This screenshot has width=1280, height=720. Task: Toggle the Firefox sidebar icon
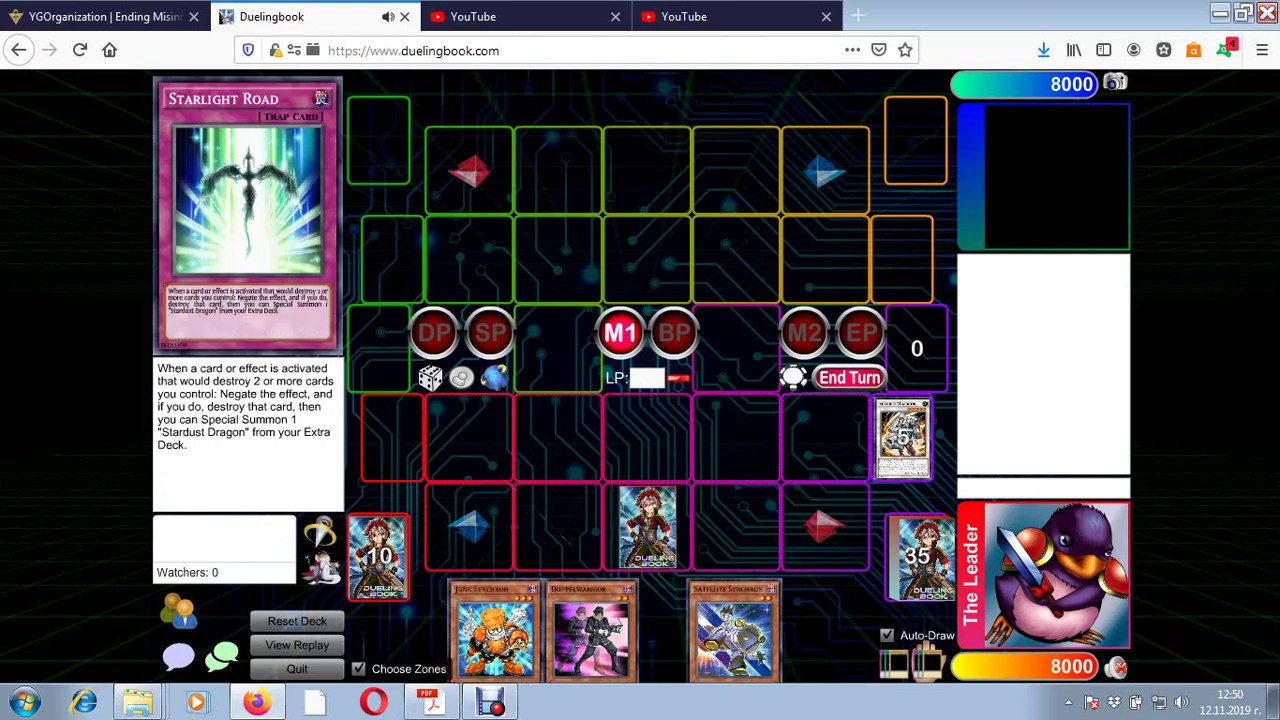[1104, 50]
